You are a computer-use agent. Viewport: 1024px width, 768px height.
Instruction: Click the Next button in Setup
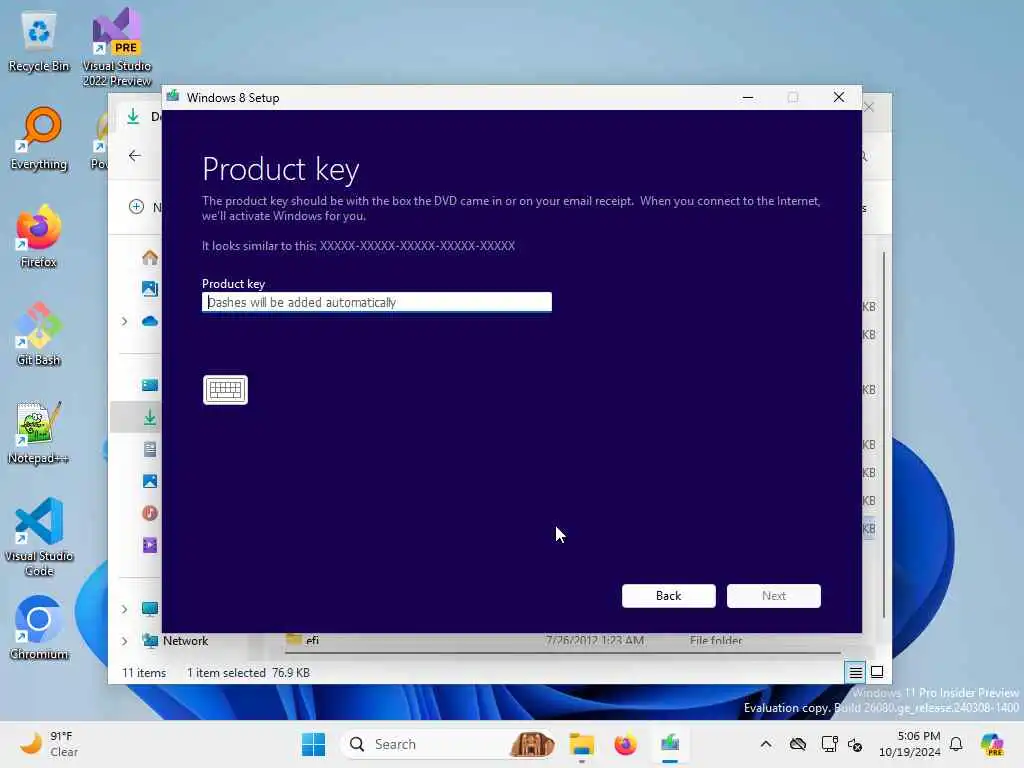(x=773, y=596)
